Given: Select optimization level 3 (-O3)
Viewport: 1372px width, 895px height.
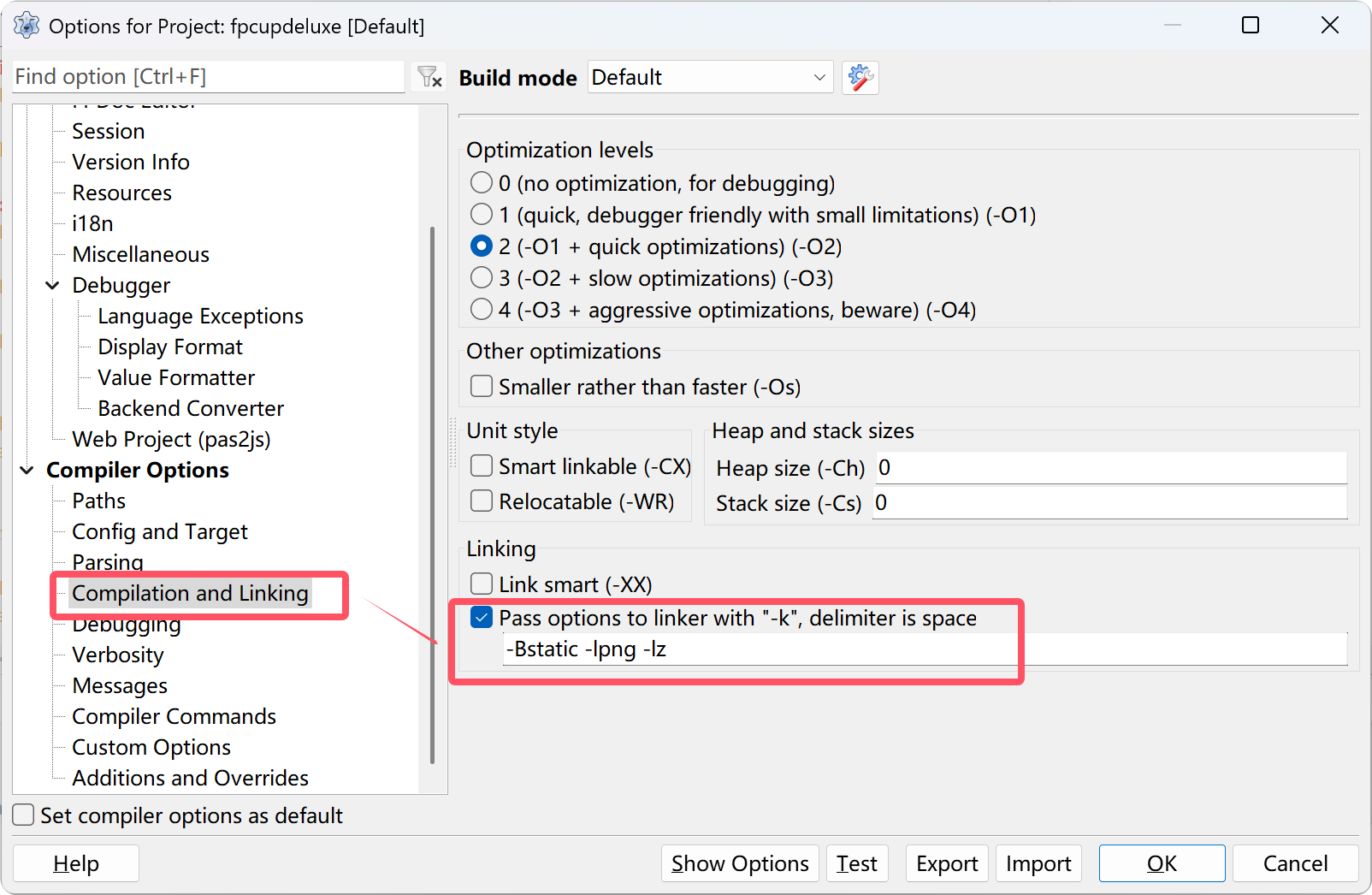Looking at the screenshot, I should [482, 278].
